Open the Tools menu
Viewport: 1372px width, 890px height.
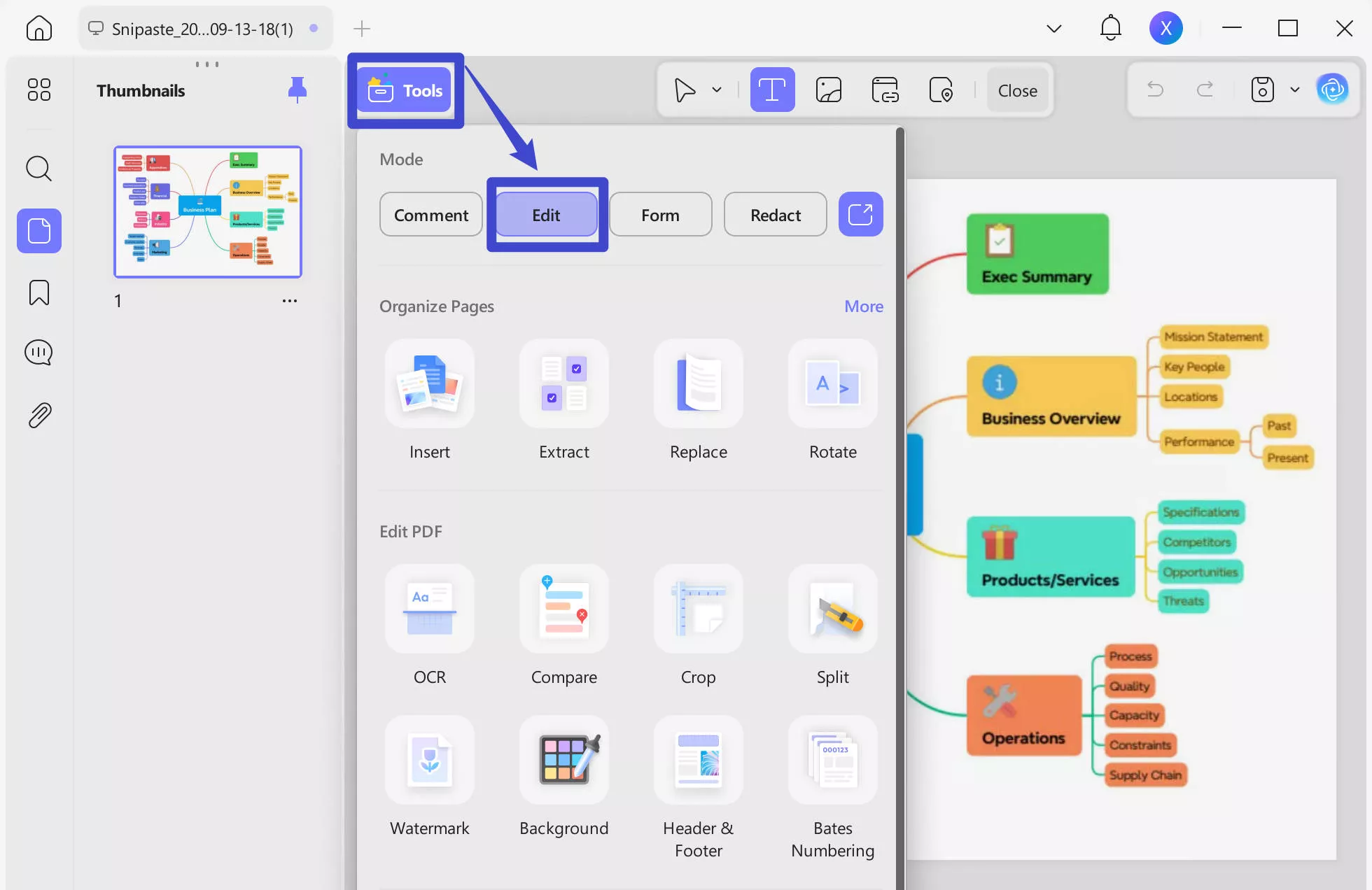point(405,90)
